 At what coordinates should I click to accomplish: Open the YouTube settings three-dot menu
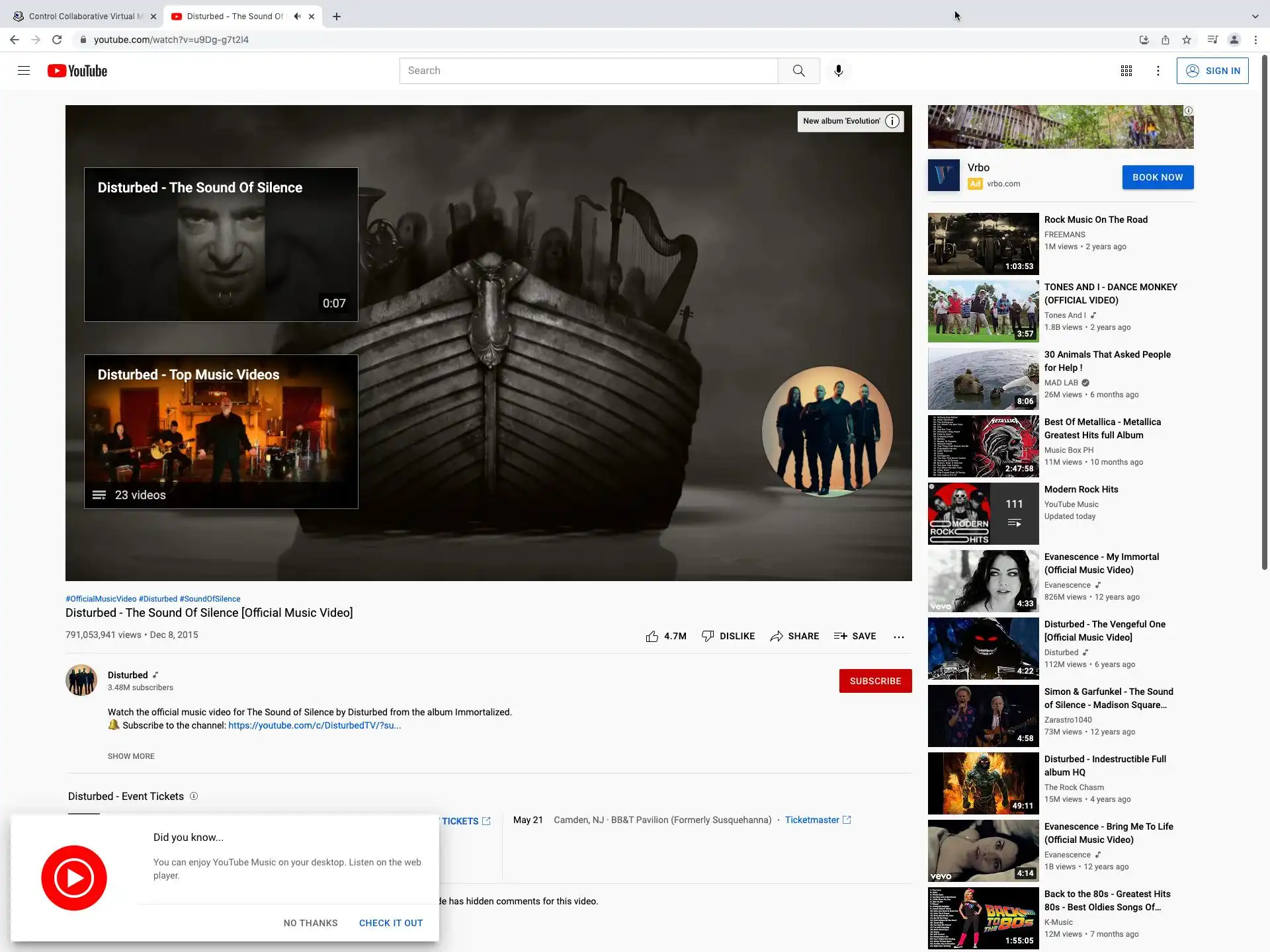point(1158,71)
